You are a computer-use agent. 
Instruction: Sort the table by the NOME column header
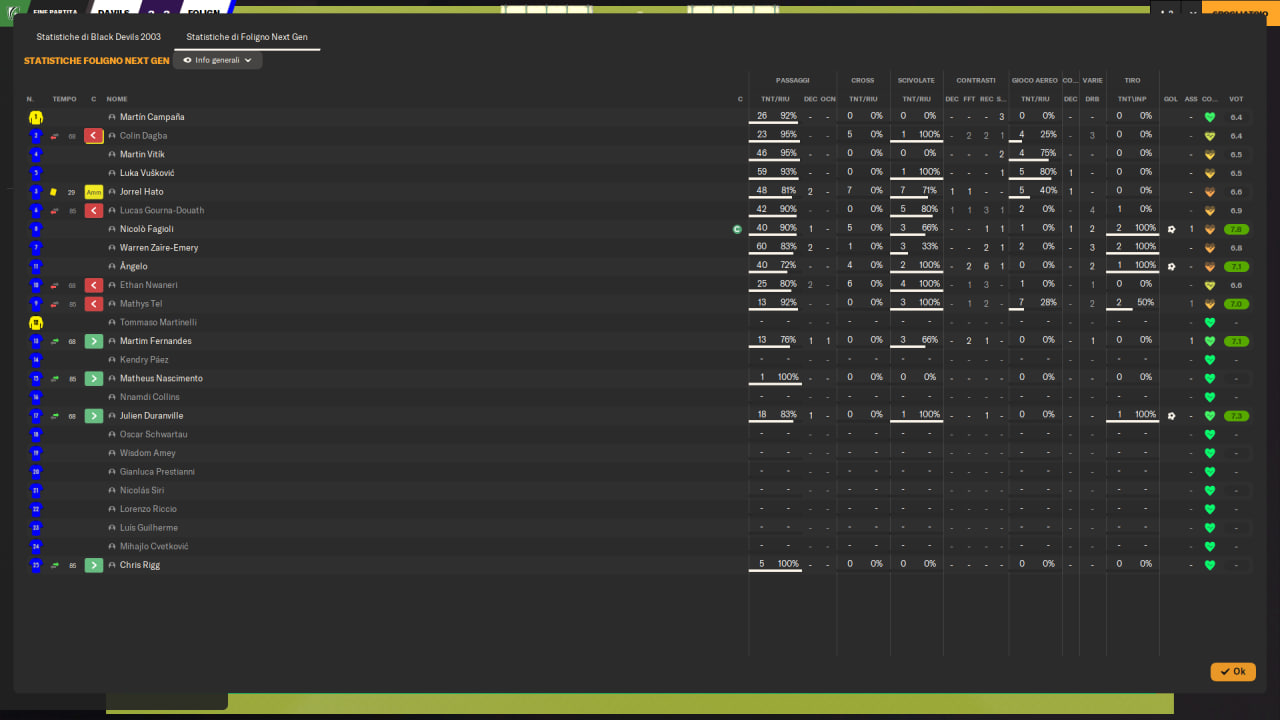click(x=117, y=99)
